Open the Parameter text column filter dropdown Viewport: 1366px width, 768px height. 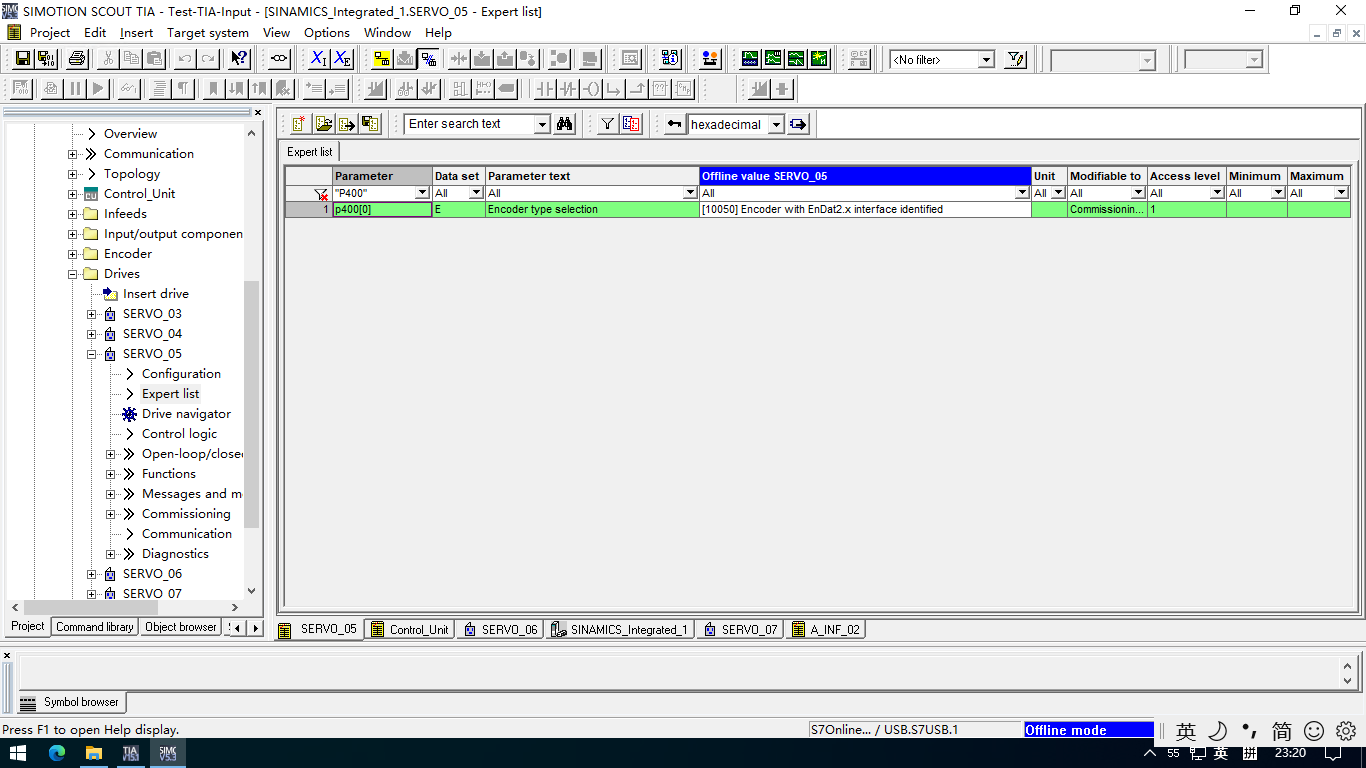click(690, 193)
